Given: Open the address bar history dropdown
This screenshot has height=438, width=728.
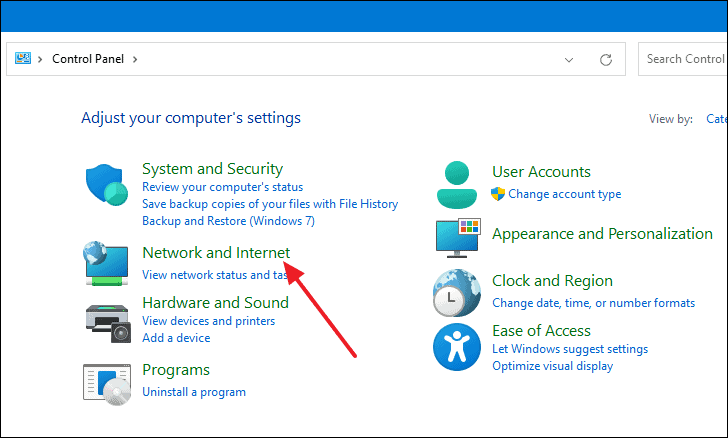Looking at the screenshot, I should (569, 59).
